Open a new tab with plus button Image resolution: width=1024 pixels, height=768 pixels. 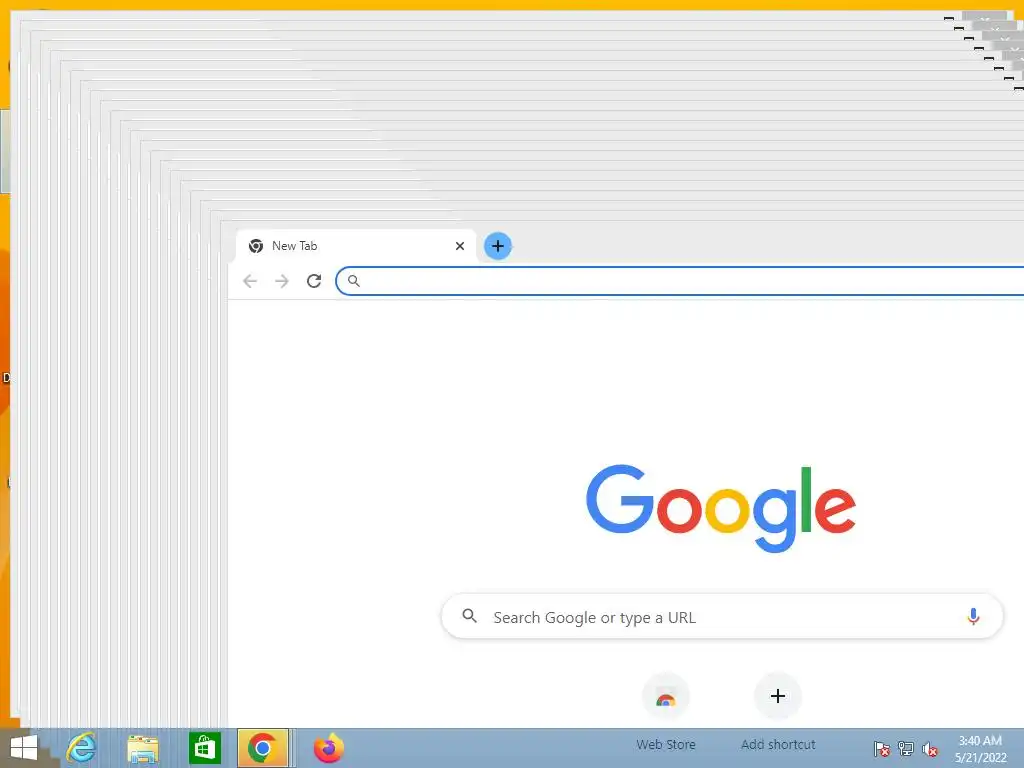[498, 246]
